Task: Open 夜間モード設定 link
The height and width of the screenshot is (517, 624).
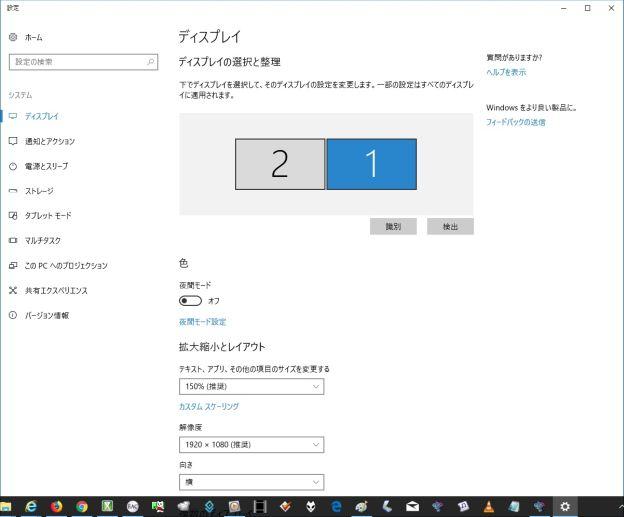Action: pos(203,322)
